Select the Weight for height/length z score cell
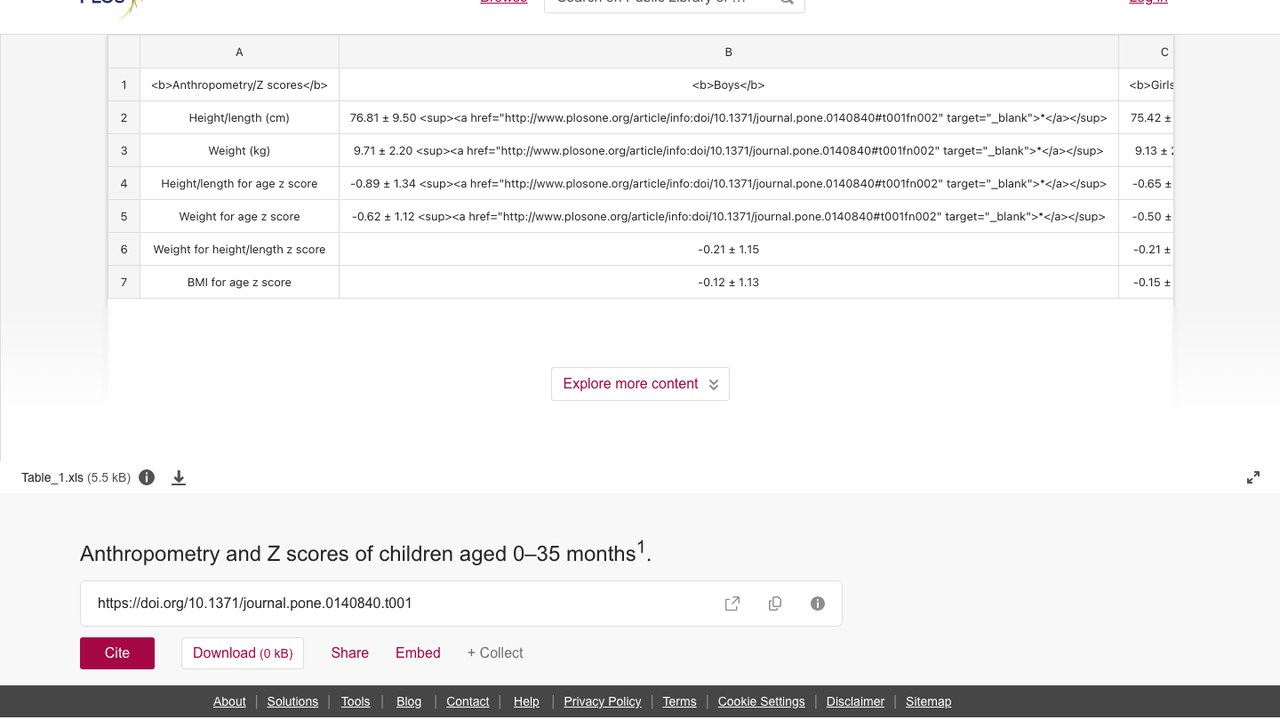1280x720 pixels. pos(239,250)
